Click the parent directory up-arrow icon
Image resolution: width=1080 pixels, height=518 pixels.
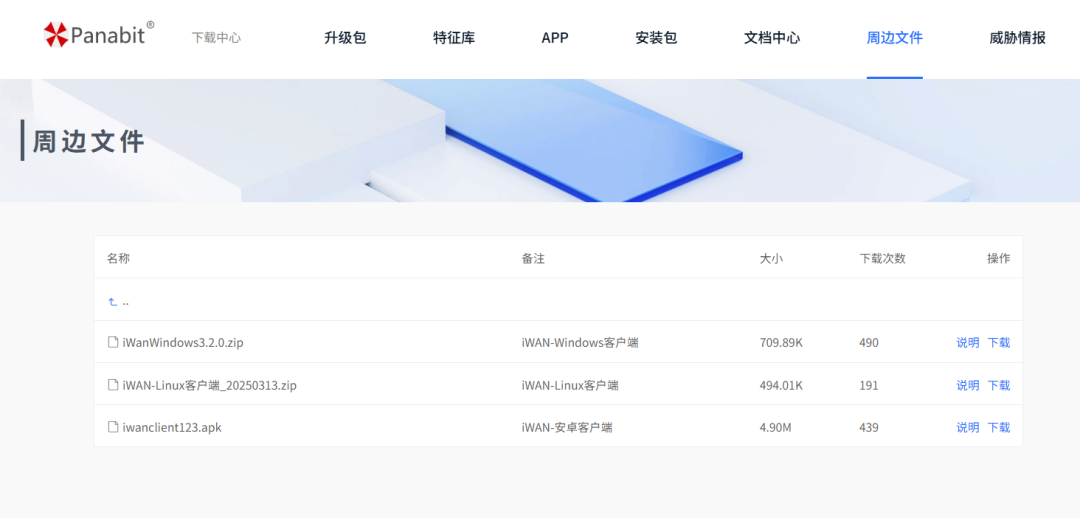tap(112, 302)
